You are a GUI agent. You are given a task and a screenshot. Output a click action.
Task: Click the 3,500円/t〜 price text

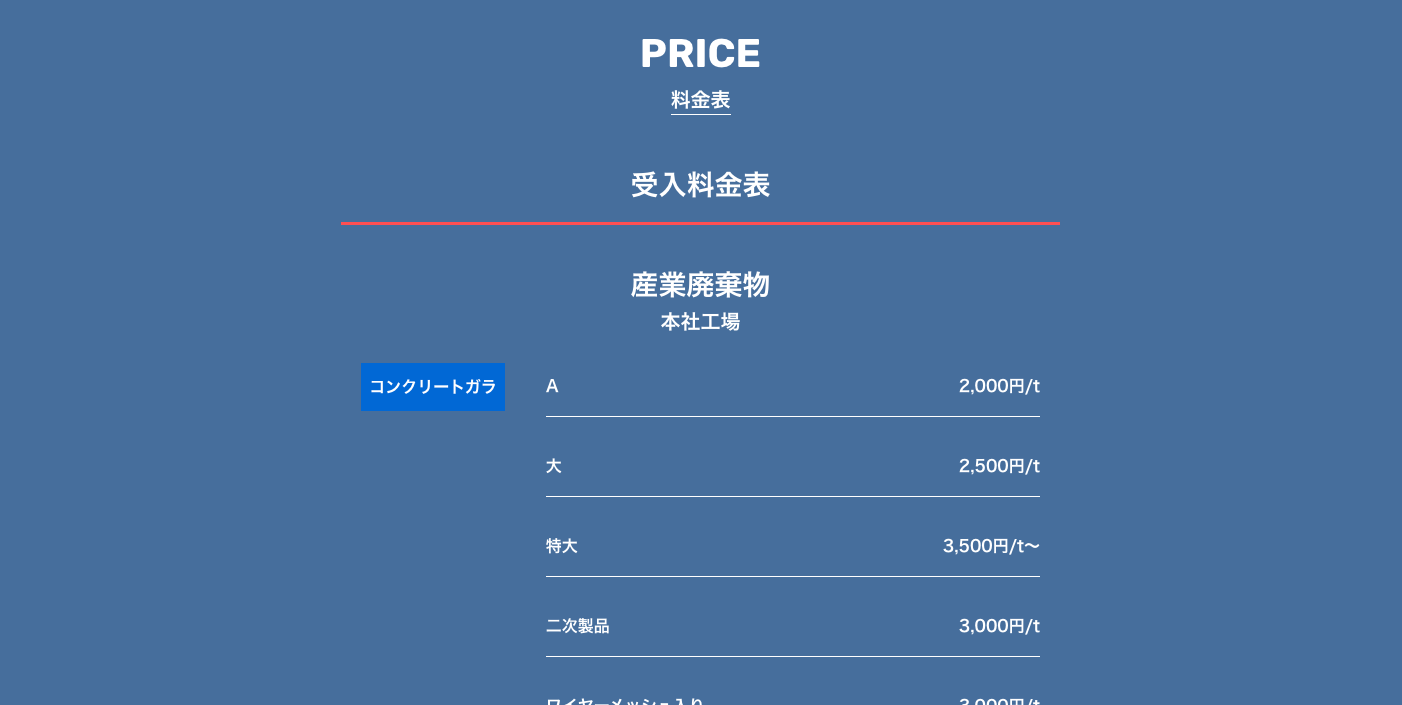point(991,546)
